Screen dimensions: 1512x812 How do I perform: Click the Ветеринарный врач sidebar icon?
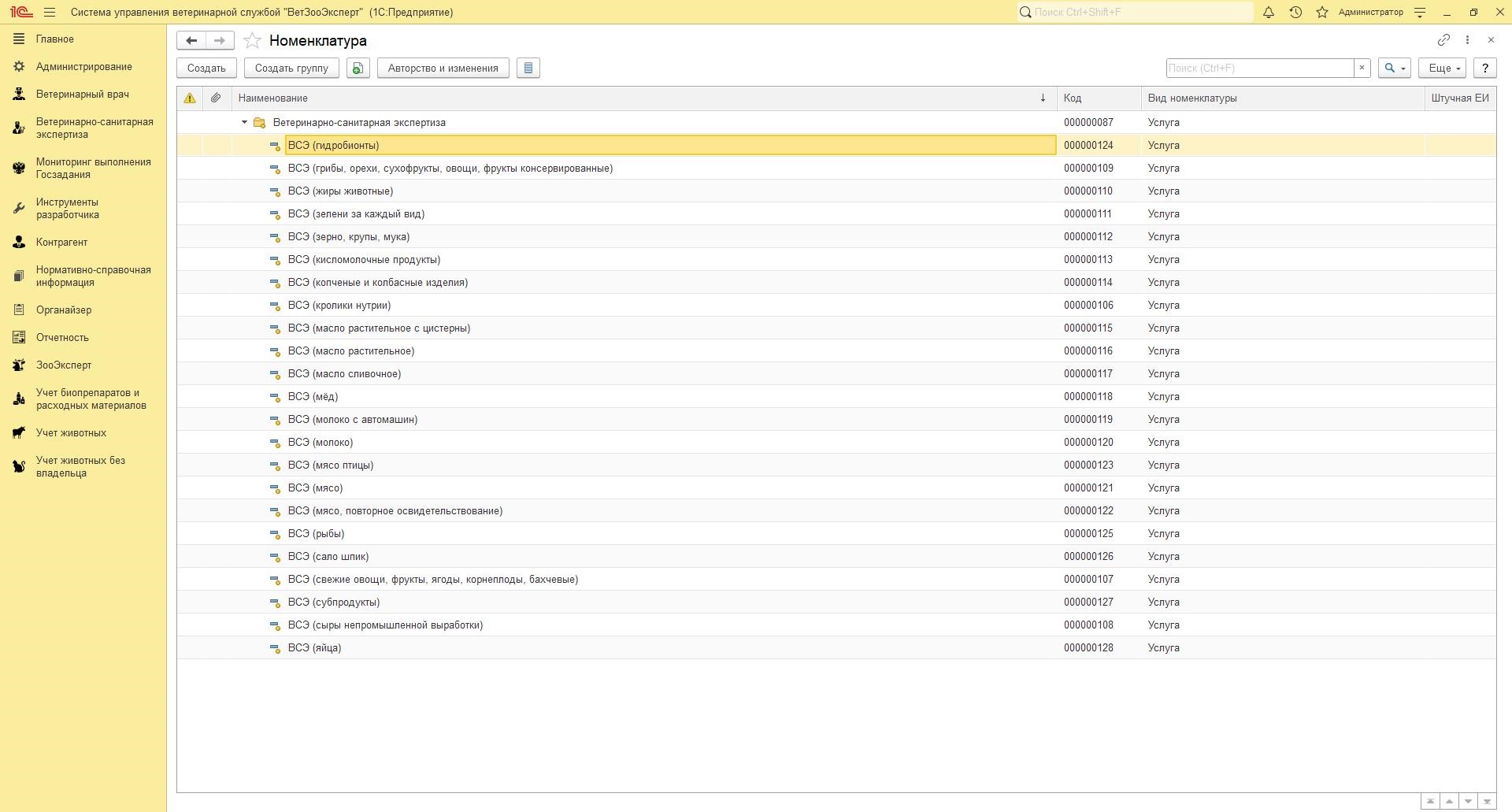click(19, 95)
